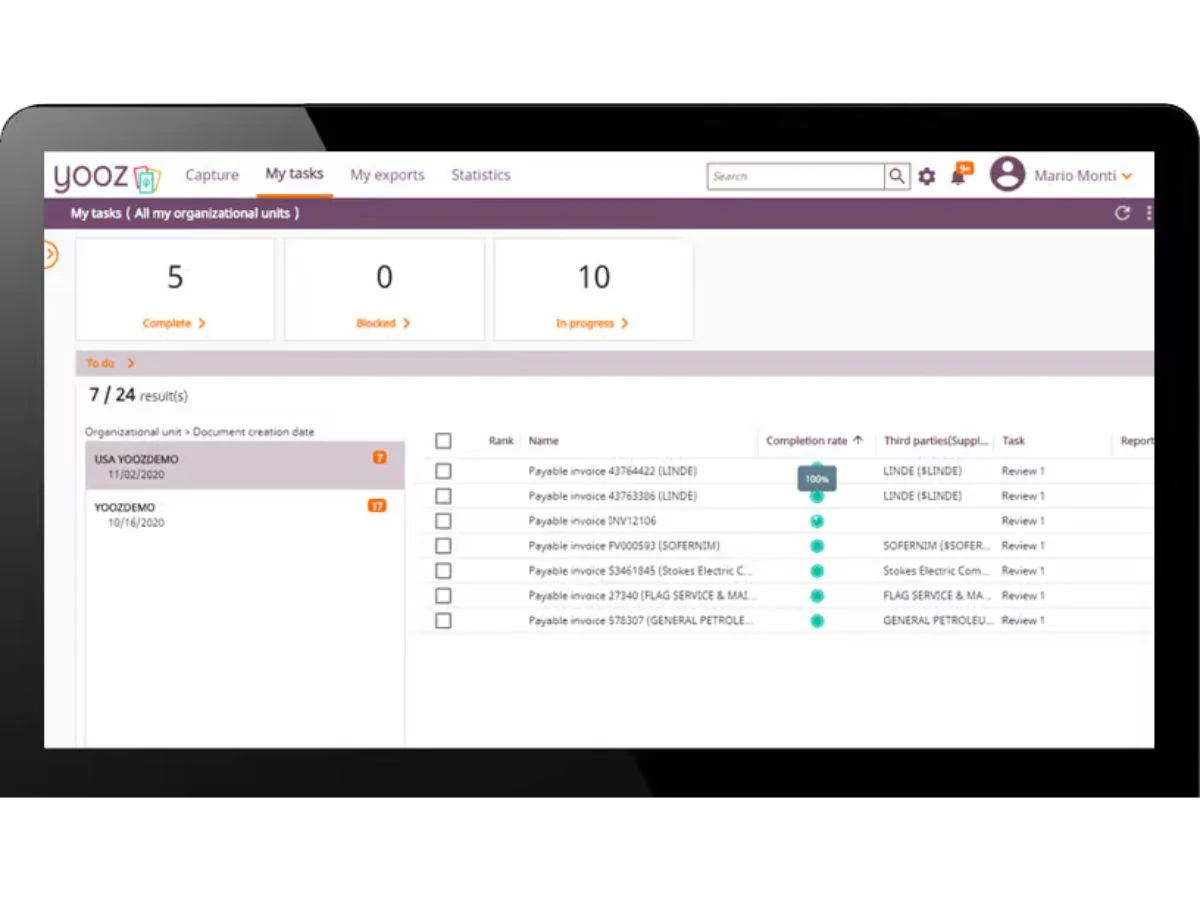
Task: Select YOOZDEMO organizational unit
Action: [245, 514]
